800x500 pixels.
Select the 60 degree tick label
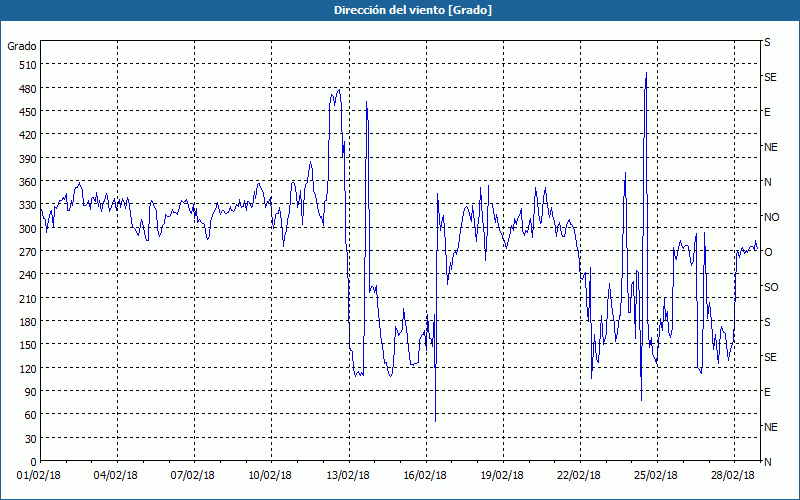(x=31, y=415)
